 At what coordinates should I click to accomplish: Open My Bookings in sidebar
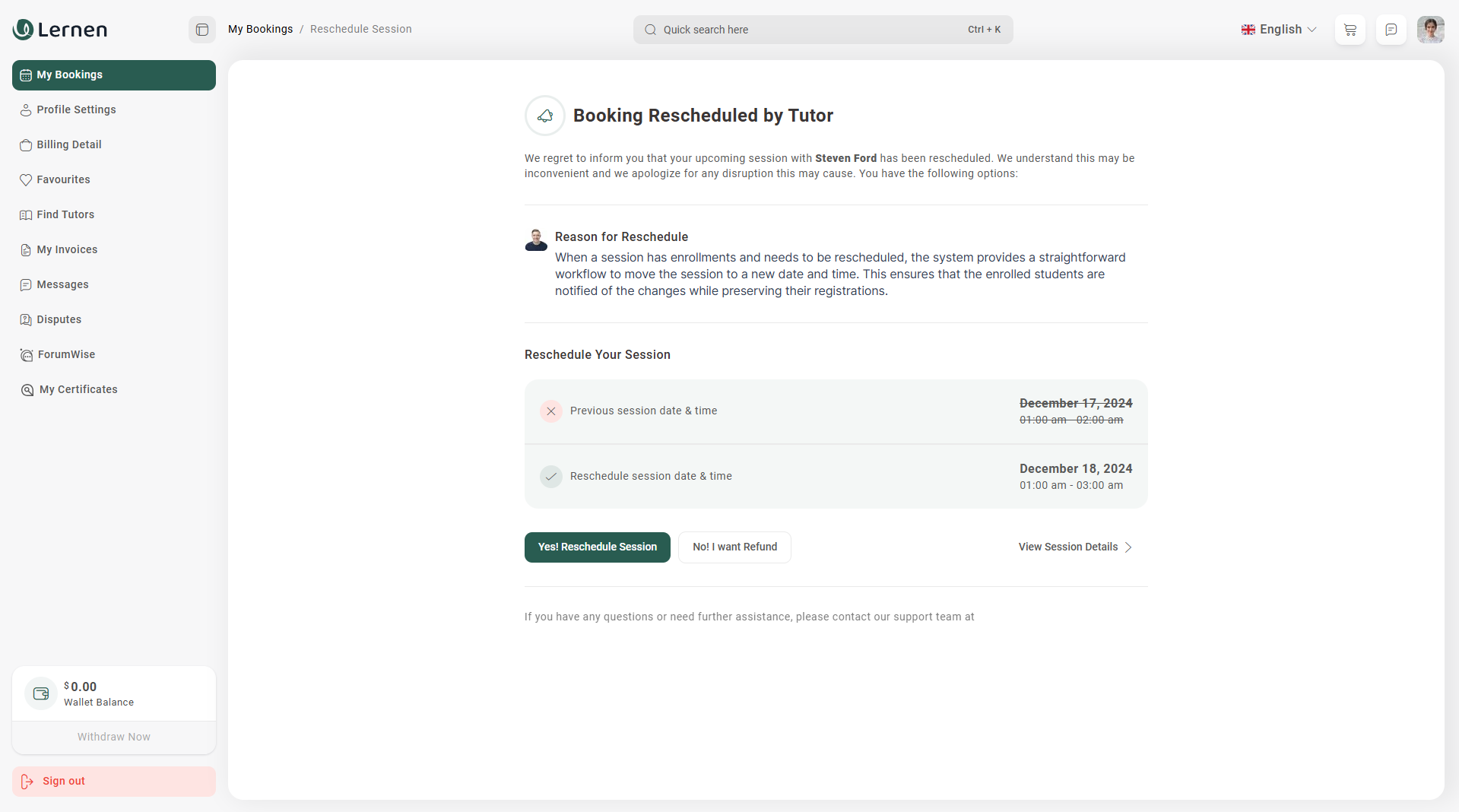click(x=114, y=75)
